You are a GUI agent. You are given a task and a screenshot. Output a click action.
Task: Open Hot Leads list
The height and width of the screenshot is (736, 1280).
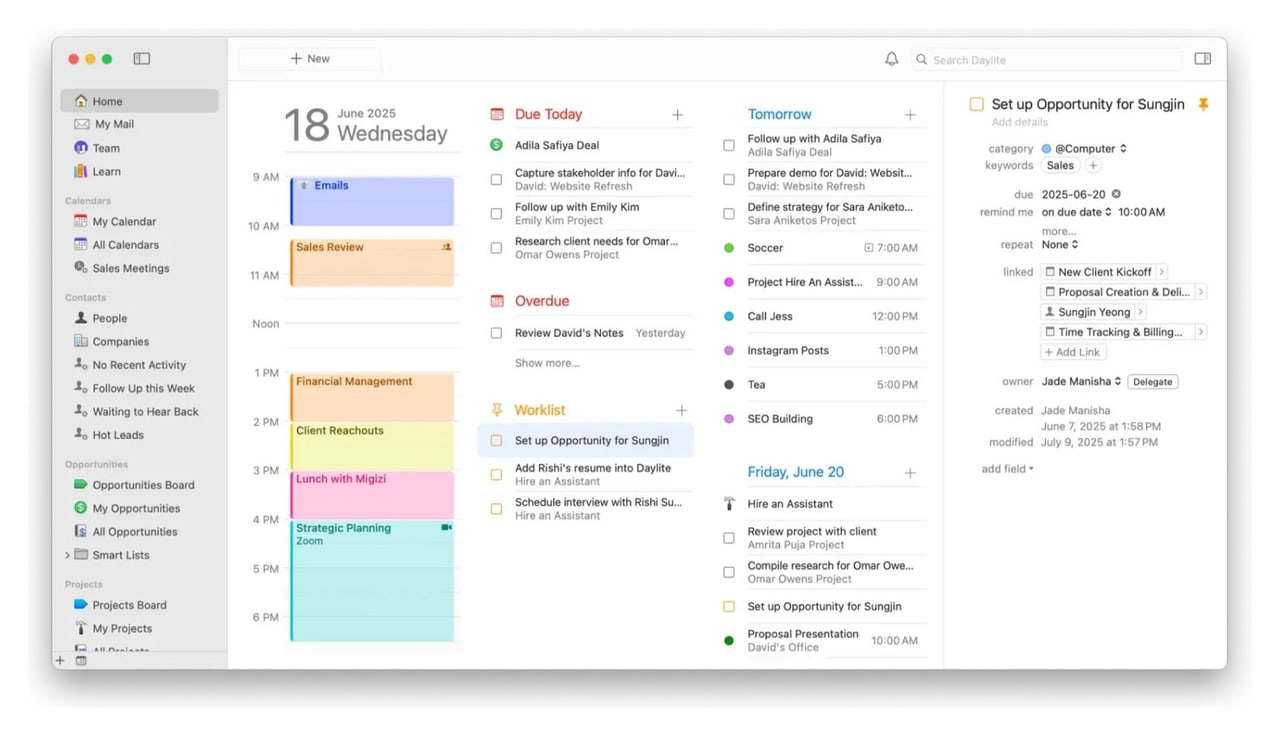(118, 435)
